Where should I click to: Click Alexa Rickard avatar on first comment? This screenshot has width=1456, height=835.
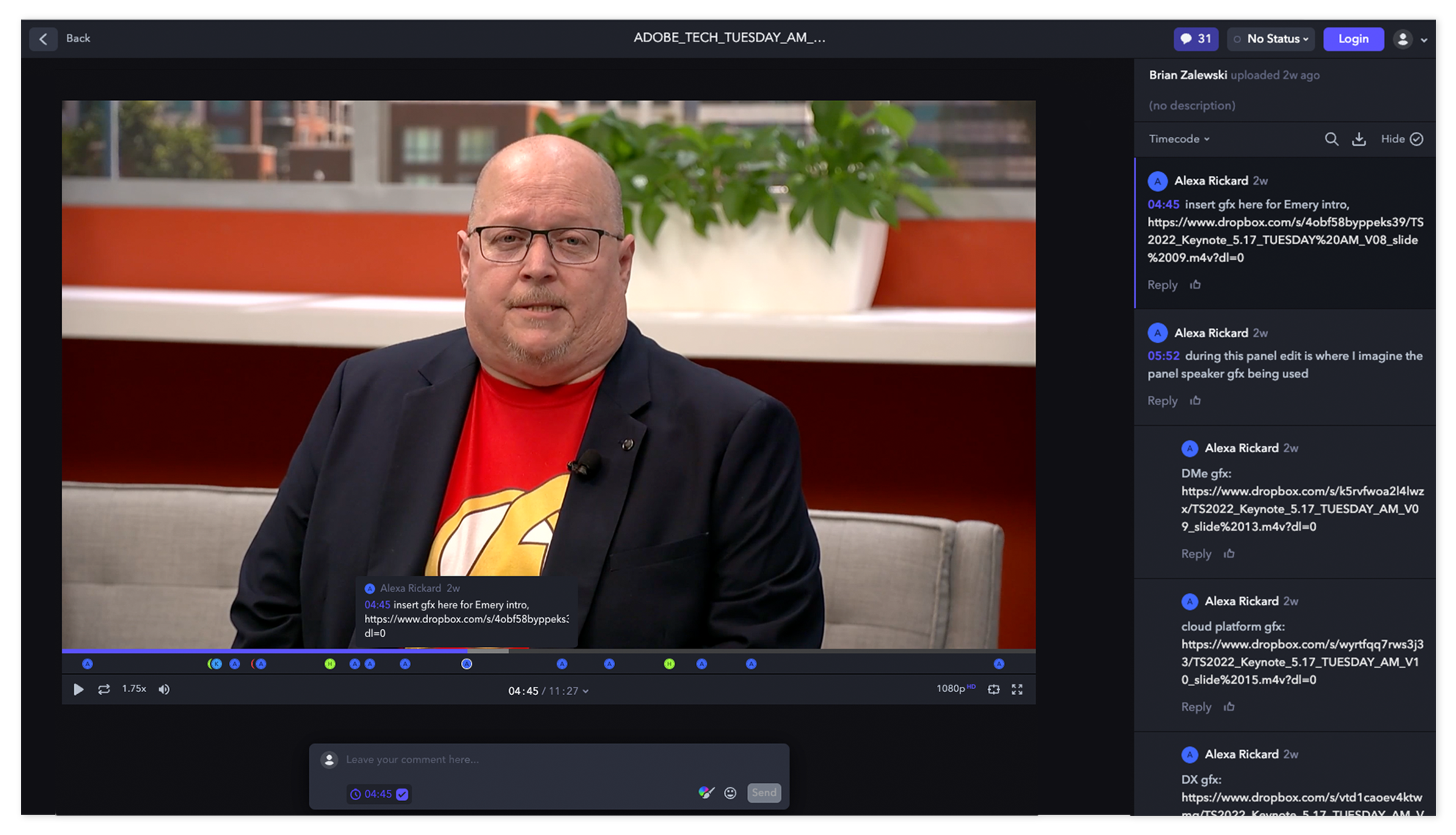(1157, 181)
